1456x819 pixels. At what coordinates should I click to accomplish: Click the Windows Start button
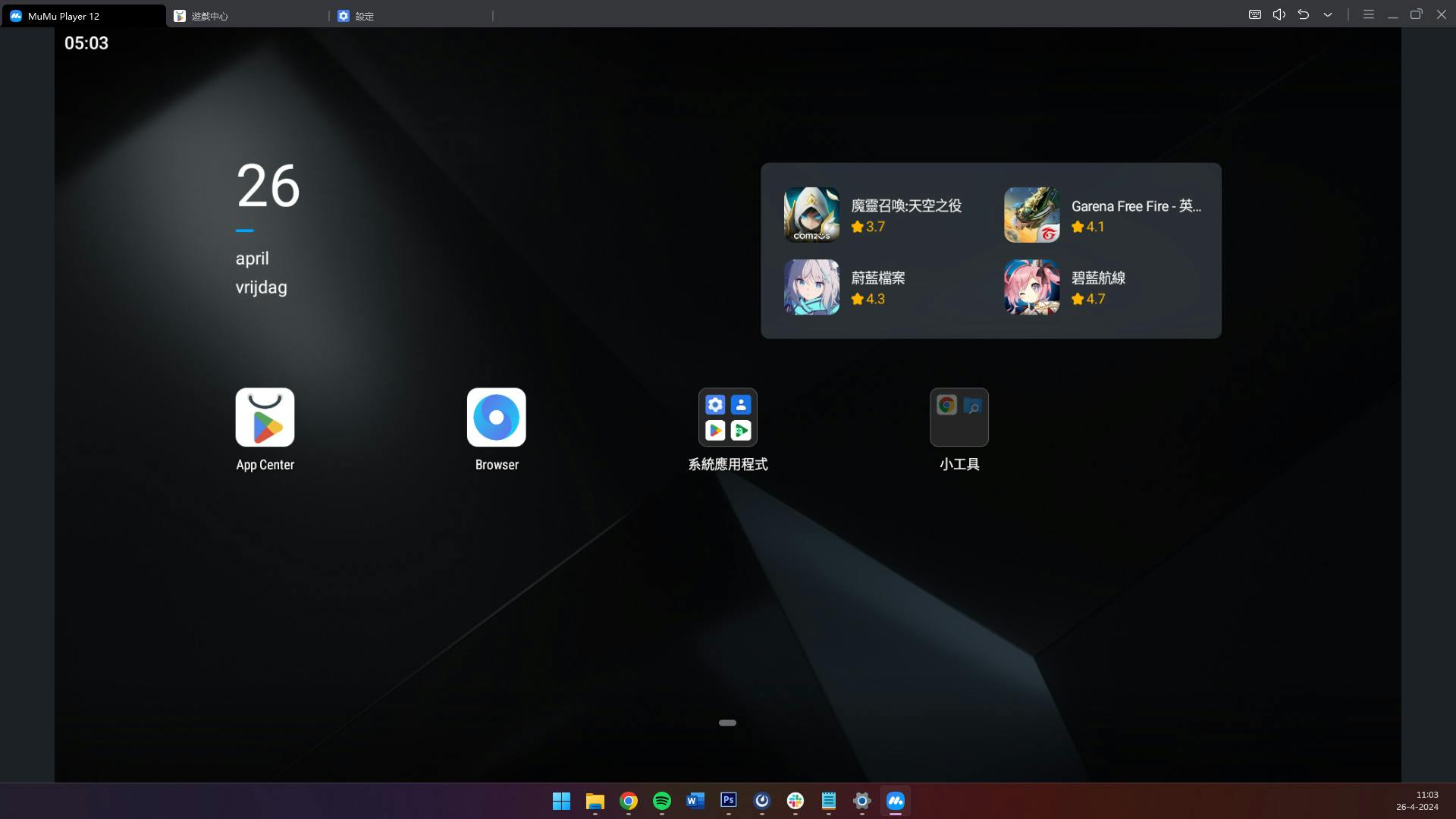[561, 801]
